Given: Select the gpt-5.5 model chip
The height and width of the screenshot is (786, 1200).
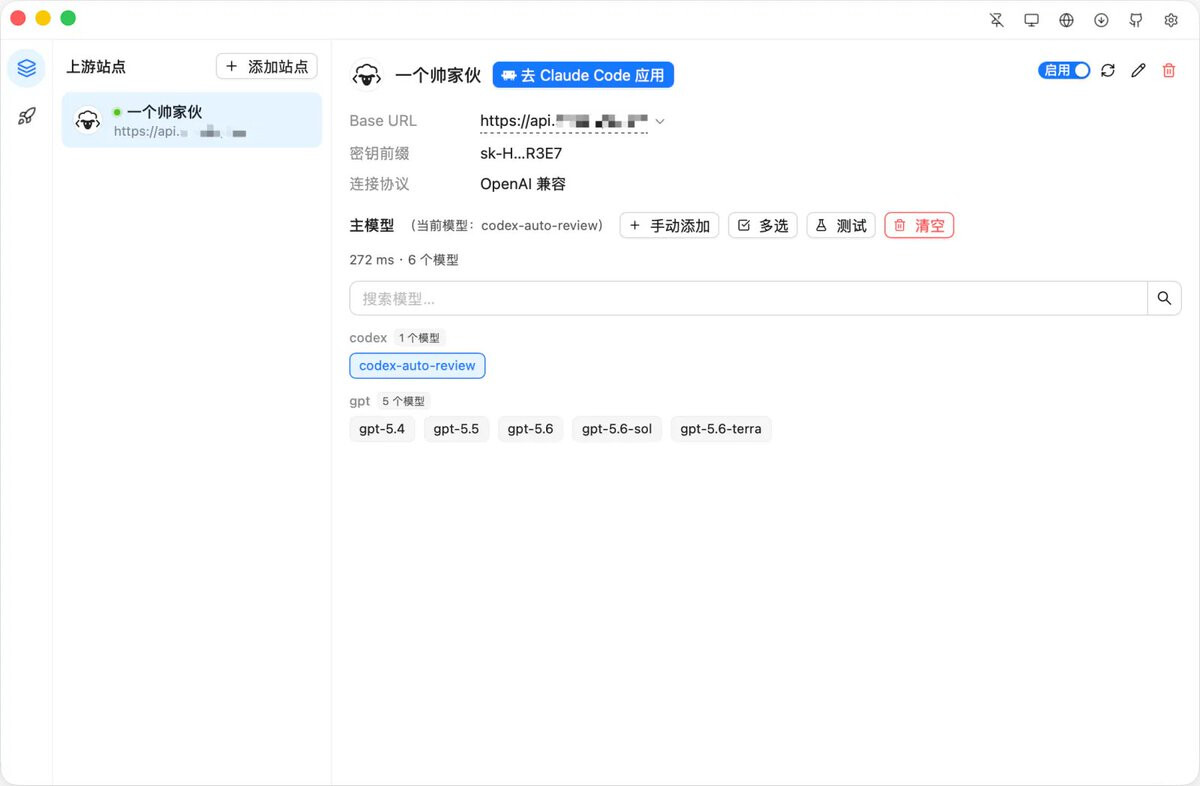Looking at the screenshot, I should [456, 429].
